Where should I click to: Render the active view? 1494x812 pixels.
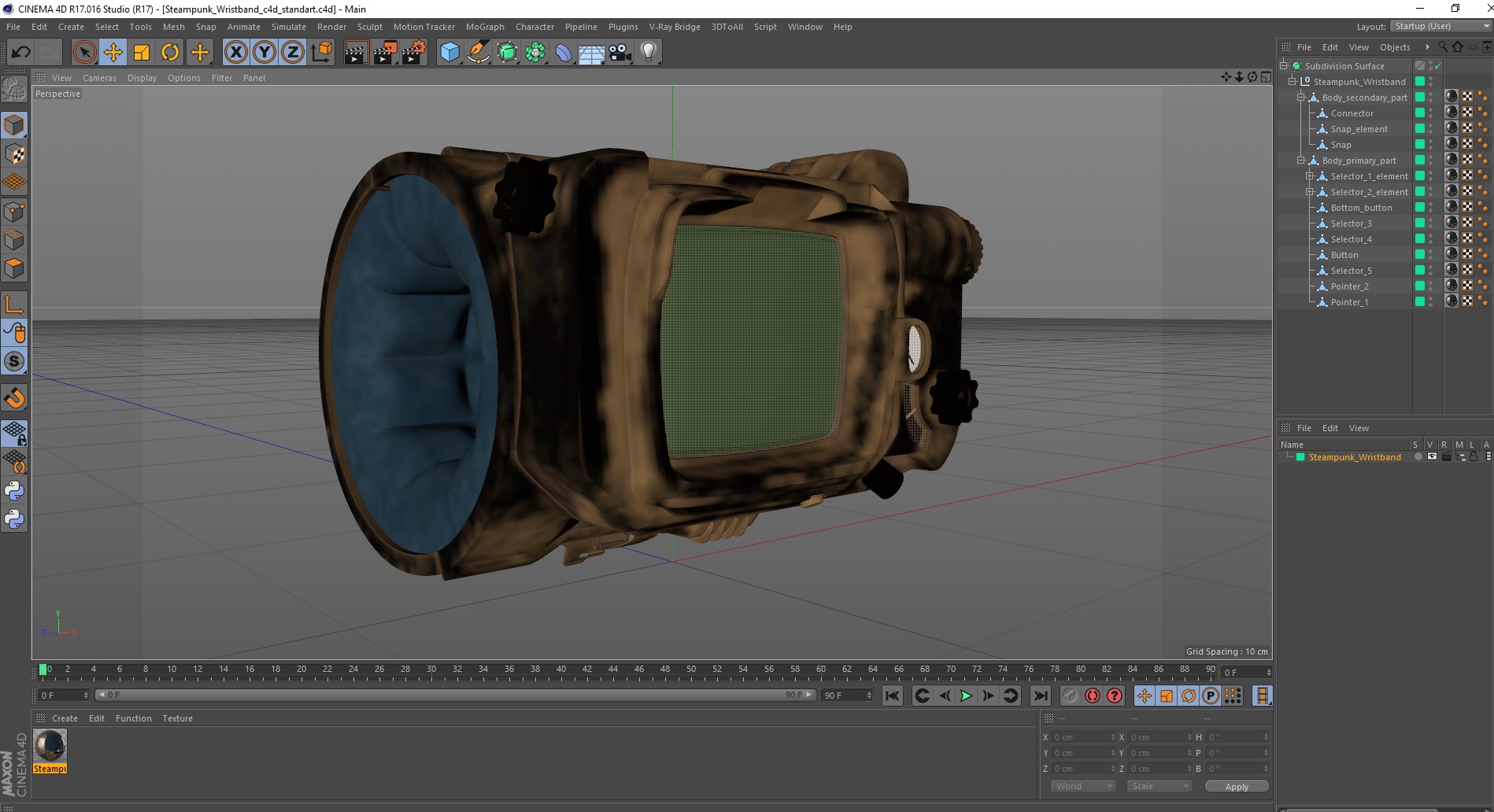[x=356, y=53]
